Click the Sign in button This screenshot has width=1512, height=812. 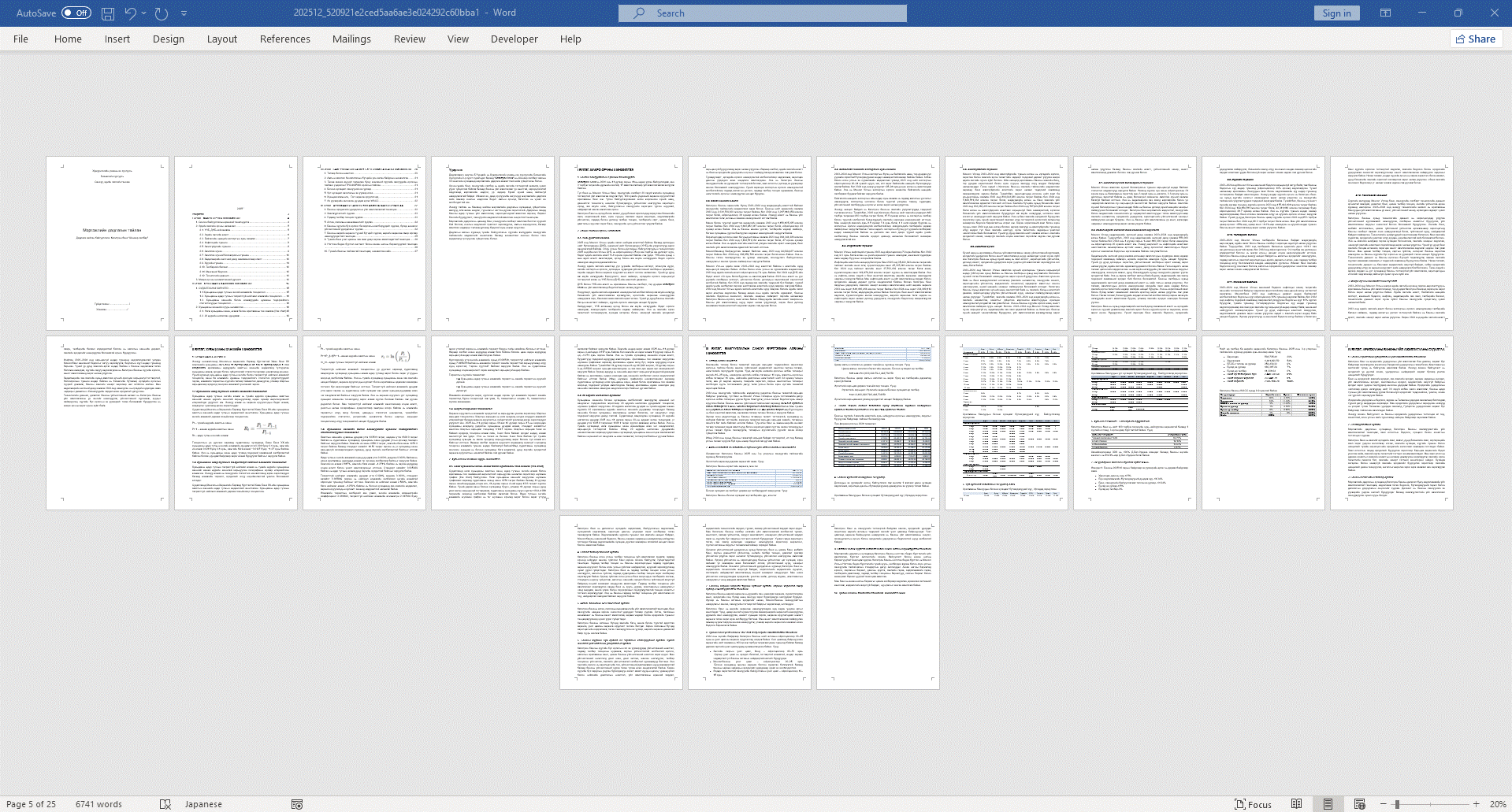(1336, 13)
